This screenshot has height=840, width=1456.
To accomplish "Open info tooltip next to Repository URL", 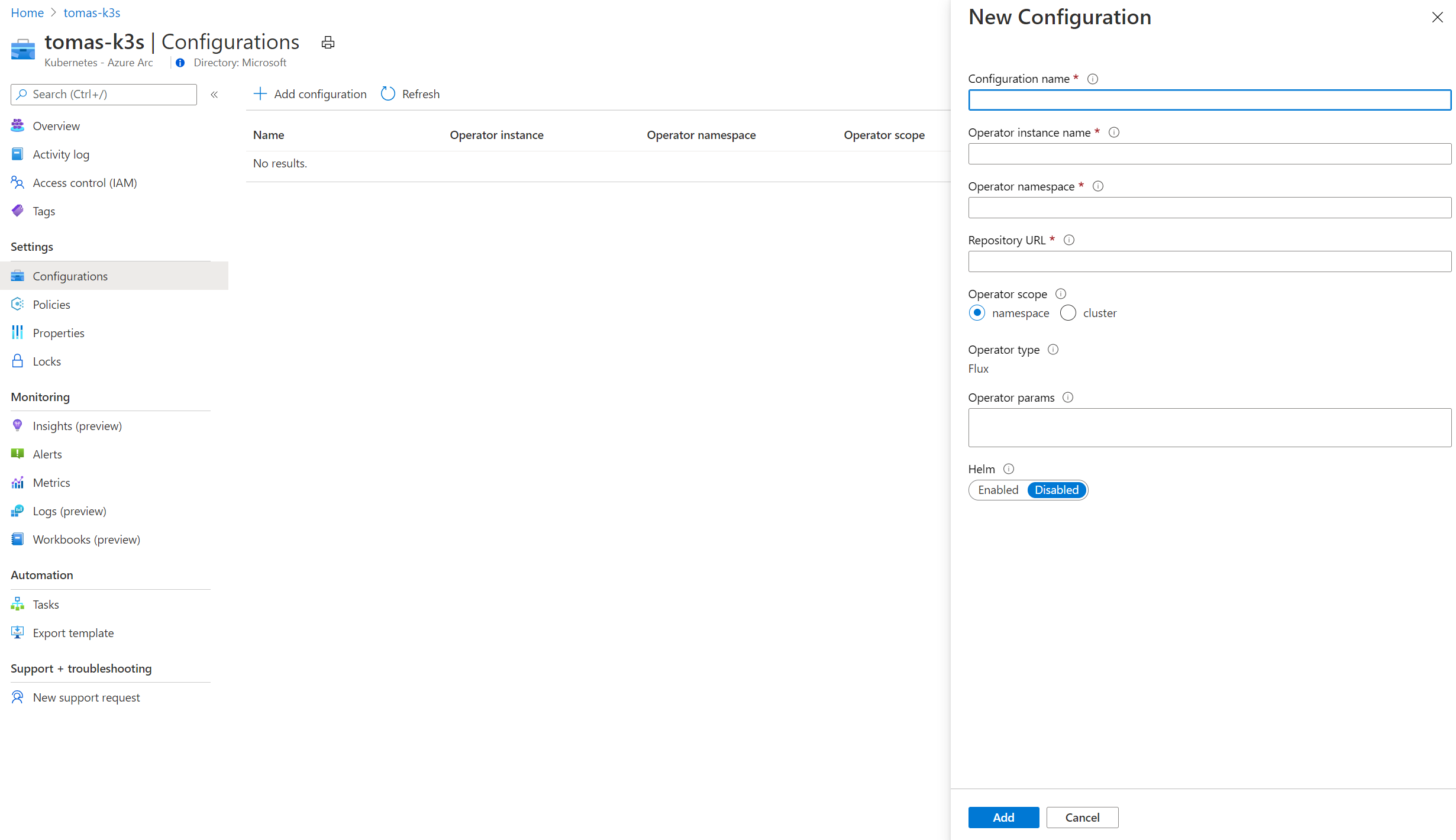I will click(x=1069, y=240).
